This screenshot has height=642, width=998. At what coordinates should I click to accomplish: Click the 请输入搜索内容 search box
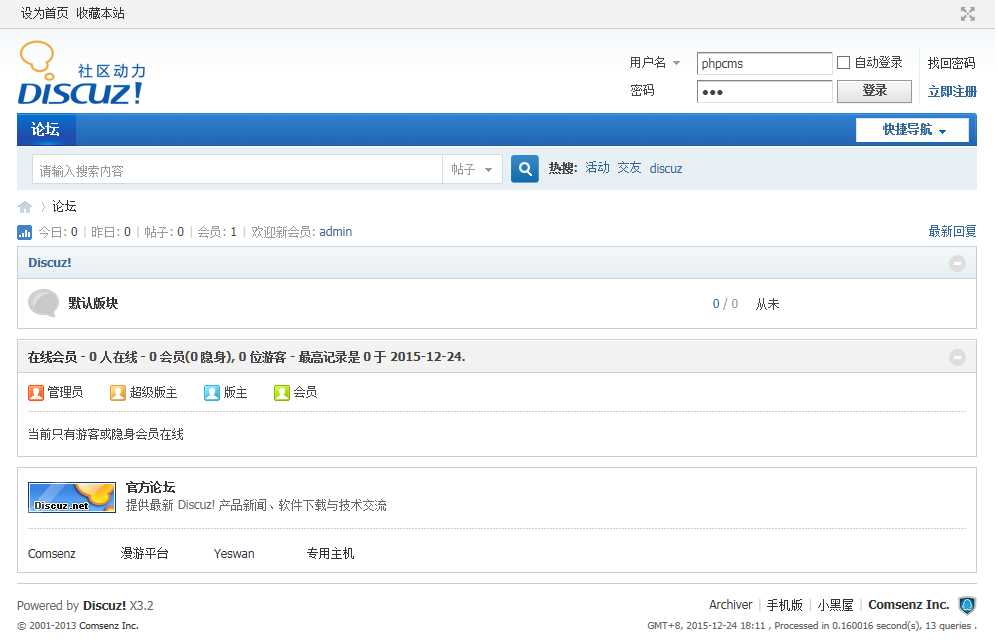pyautogui.click(x=237, y=170)
